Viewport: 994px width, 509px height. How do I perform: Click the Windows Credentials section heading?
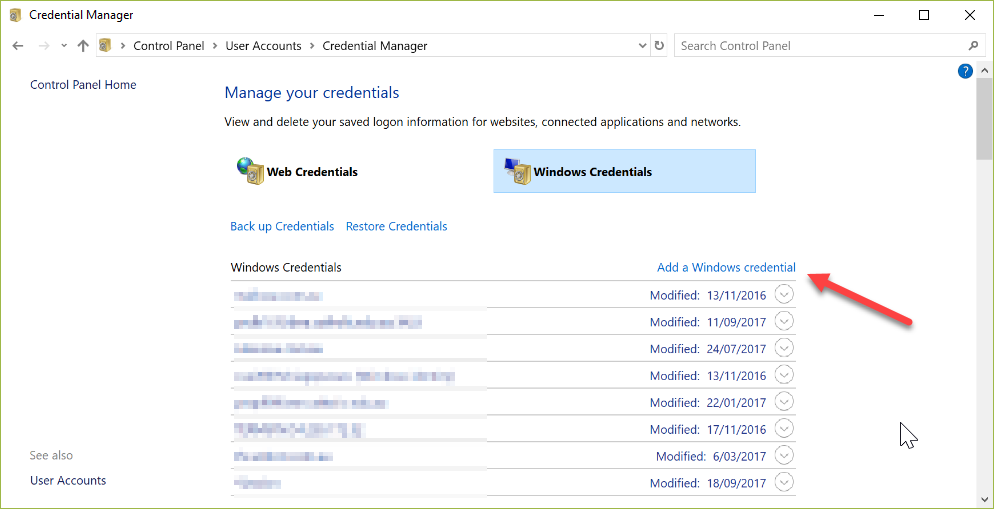(x=286, y=267)
